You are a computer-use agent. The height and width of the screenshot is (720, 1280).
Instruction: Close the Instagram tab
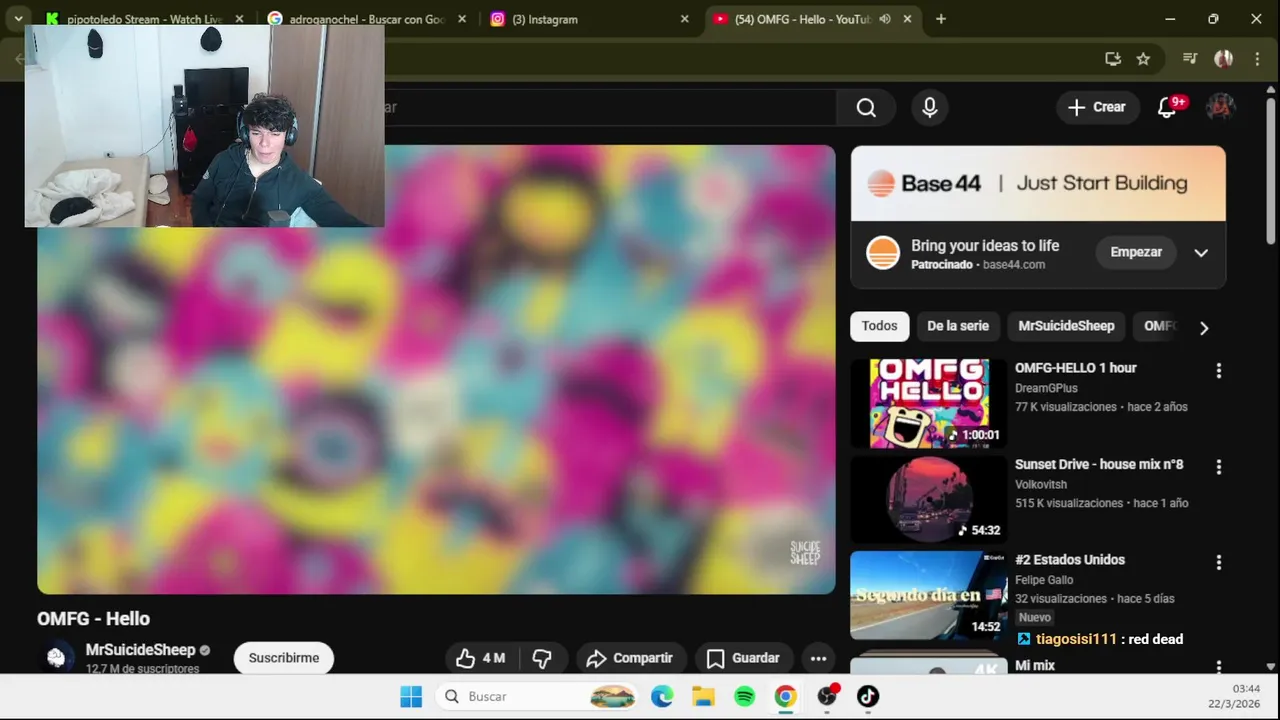pyautogui.click(x=685, y=19)
